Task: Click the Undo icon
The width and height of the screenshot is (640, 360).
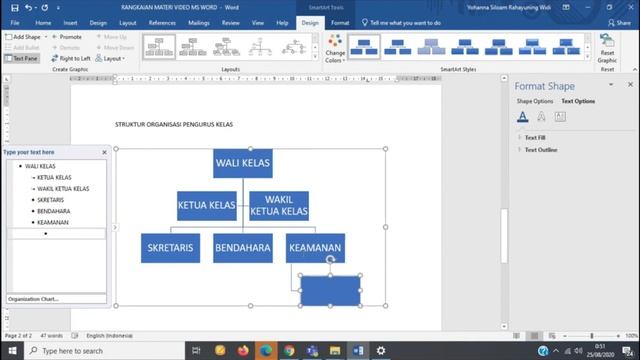Action: (28, 8)
